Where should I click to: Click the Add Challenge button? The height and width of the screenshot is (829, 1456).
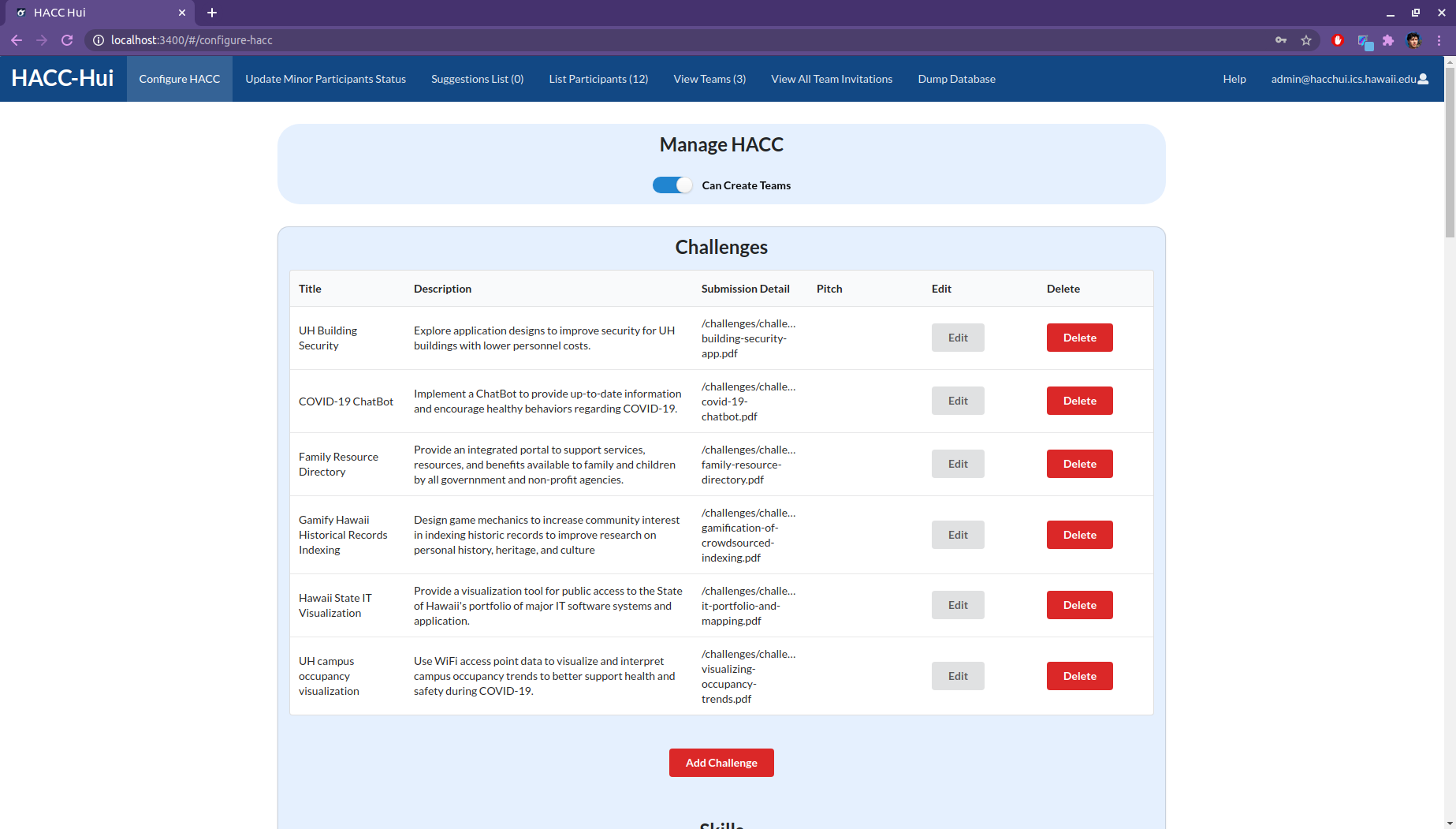[x=721, y=763]
